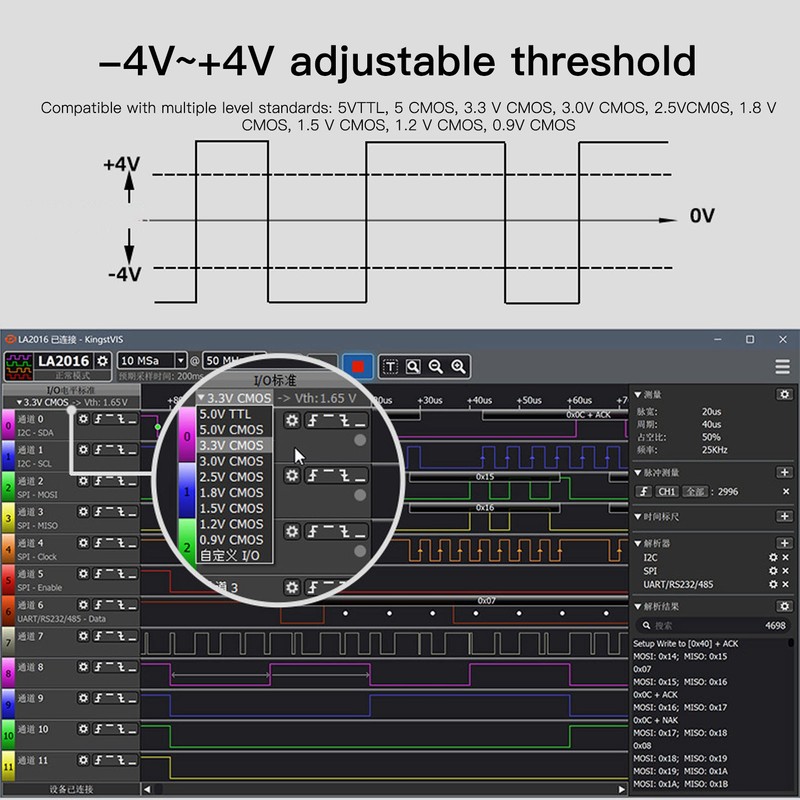Collapse the 解析器 decoder panel
The height and width of the screenshot is (800, 800).
click(638, 542)
